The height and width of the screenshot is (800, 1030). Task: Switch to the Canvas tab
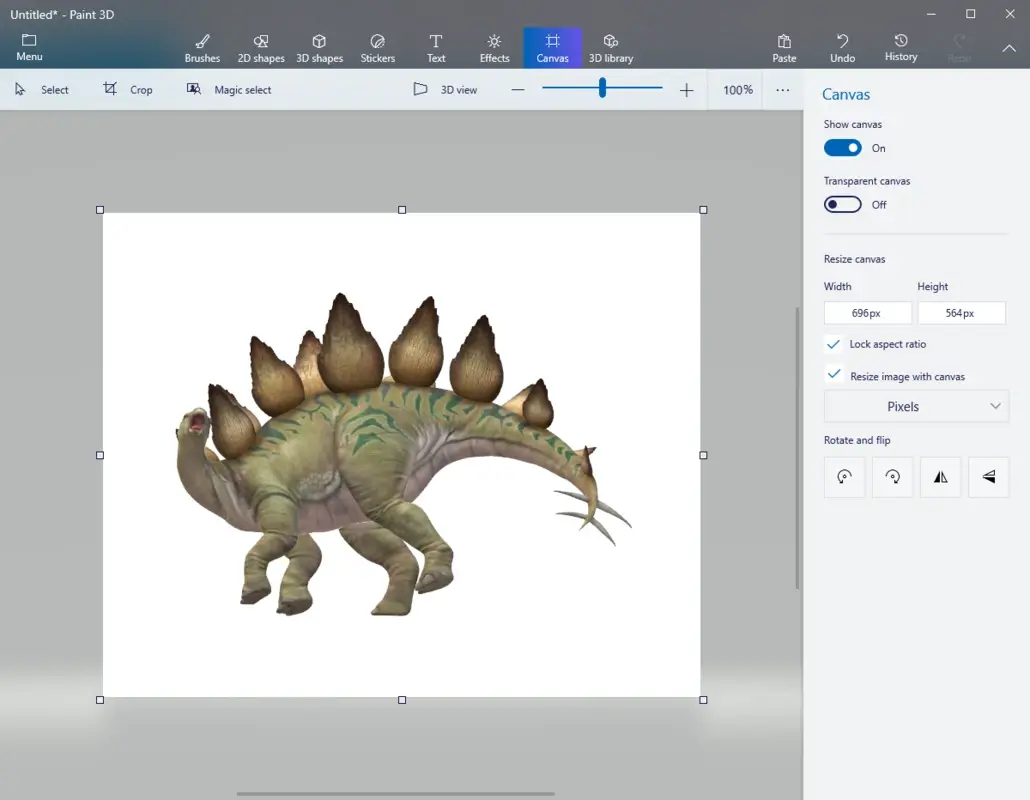click(x=552, y=47)
